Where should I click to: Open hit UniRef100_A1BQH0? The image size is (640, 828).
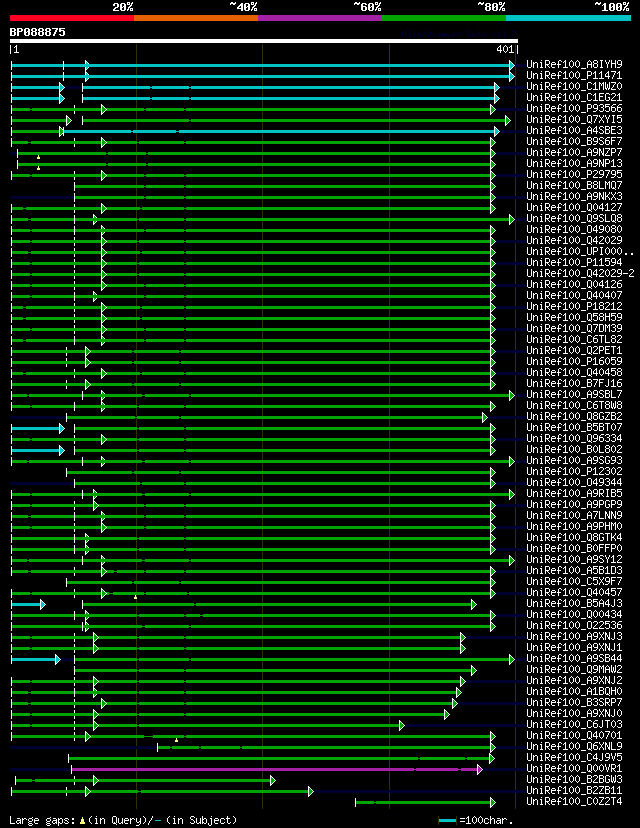574,691
